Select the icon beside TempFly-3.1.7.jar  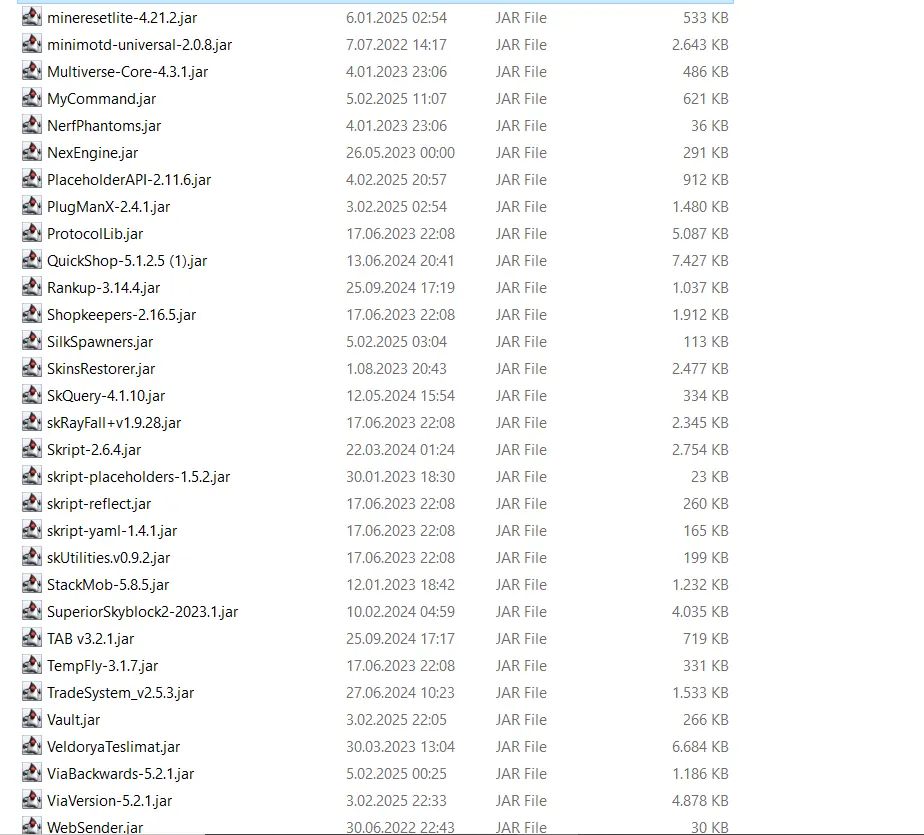coord(32,665)
